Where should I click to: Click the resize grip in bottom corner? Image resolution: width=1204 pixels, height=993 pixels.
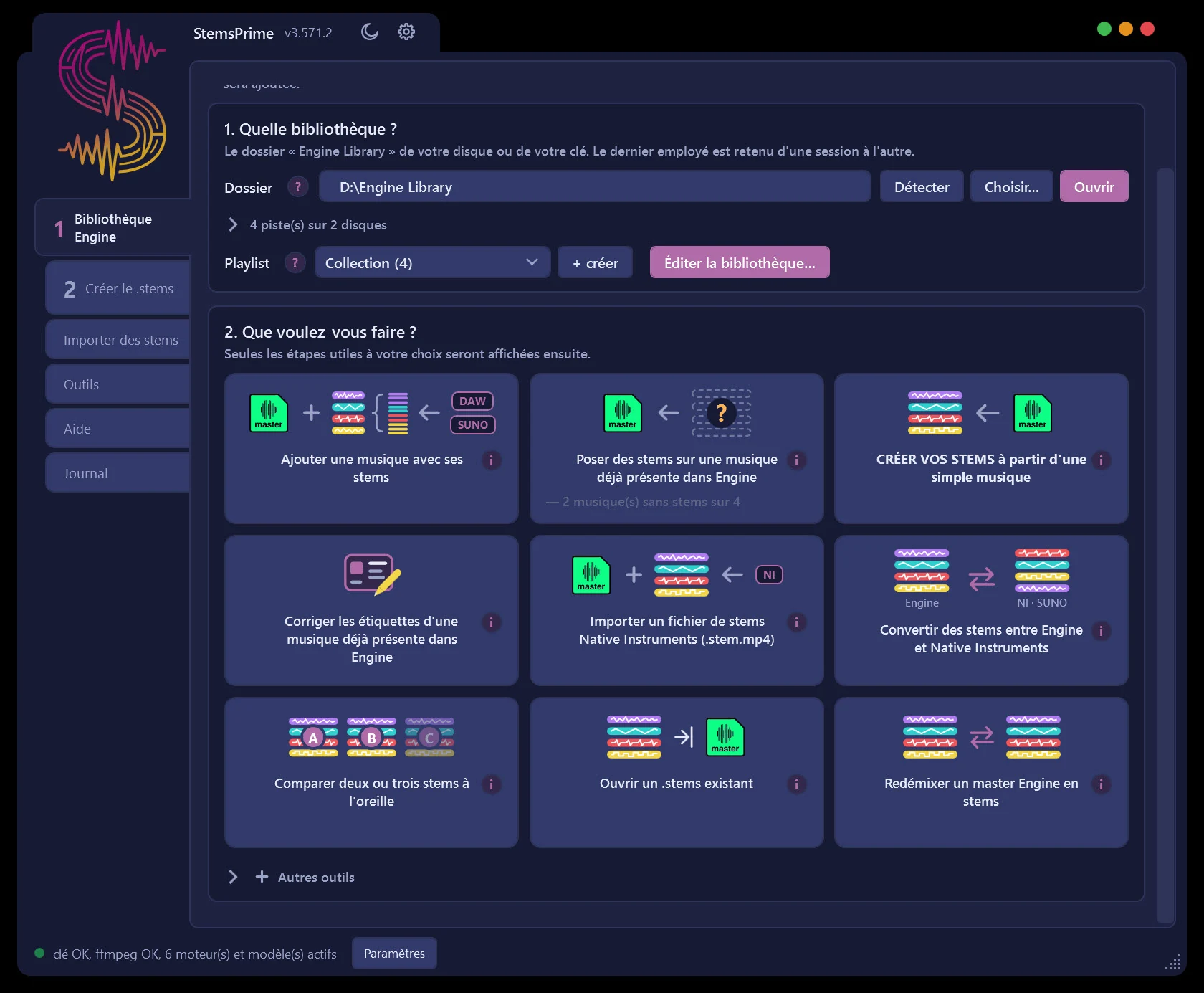[1173, 962]
